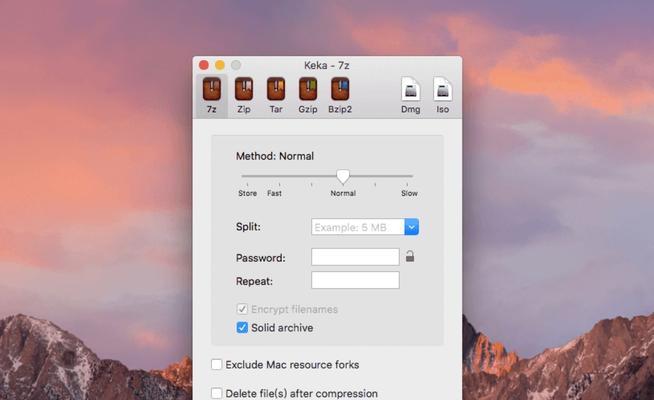This screenshot has width=654, height=400.
Task: Switch to the Zip format icon
Action: point(244,89)
